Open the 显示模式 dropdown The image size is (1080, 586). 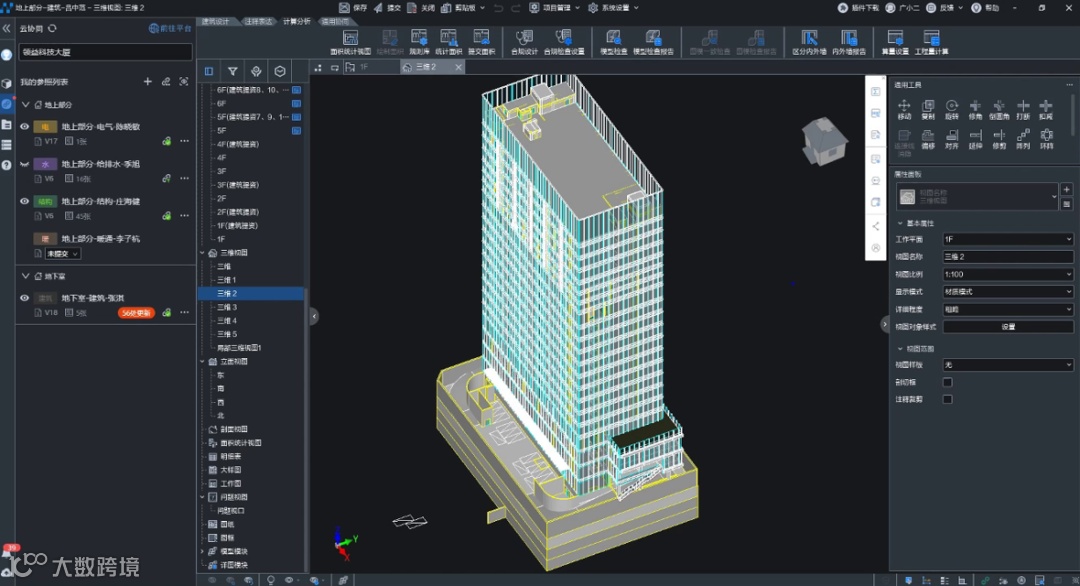click(x=1008, y=292)
